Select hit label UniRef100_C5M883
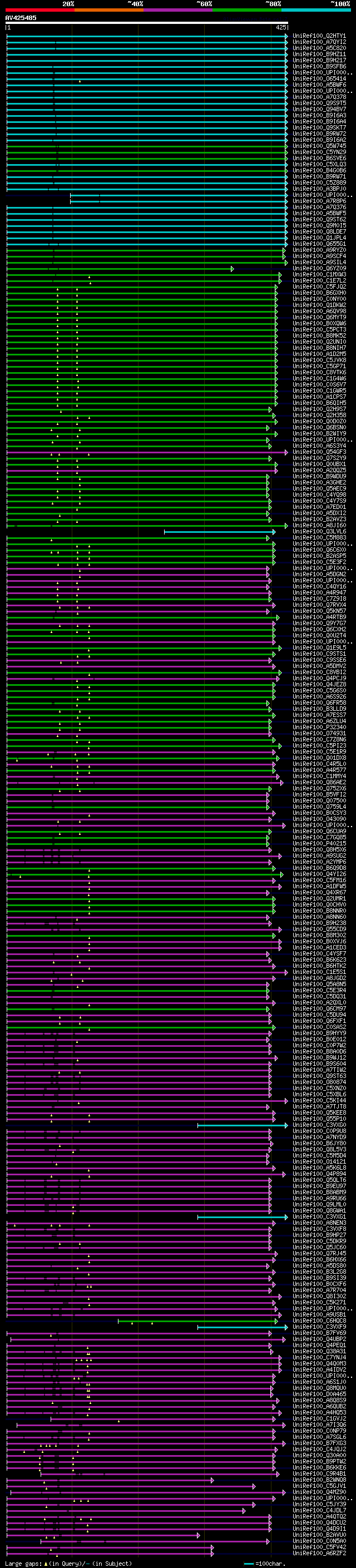Viewport: 356px width, 1568px height. pos(319,537)
